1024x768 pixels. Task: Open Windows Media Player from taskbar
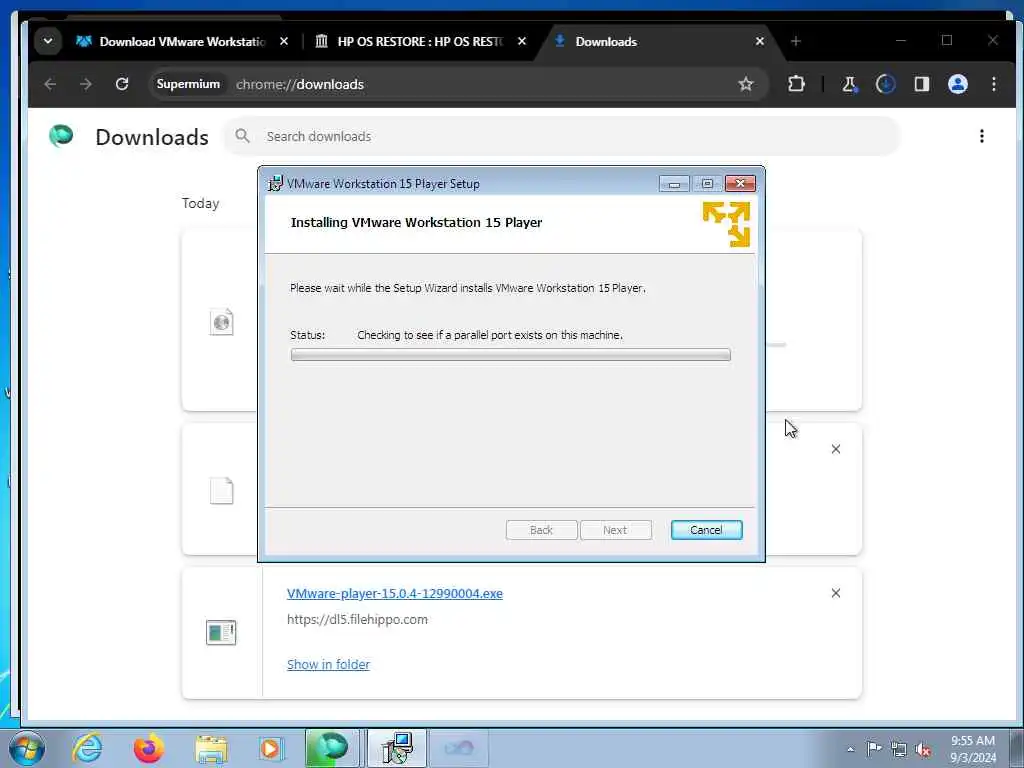270,748
